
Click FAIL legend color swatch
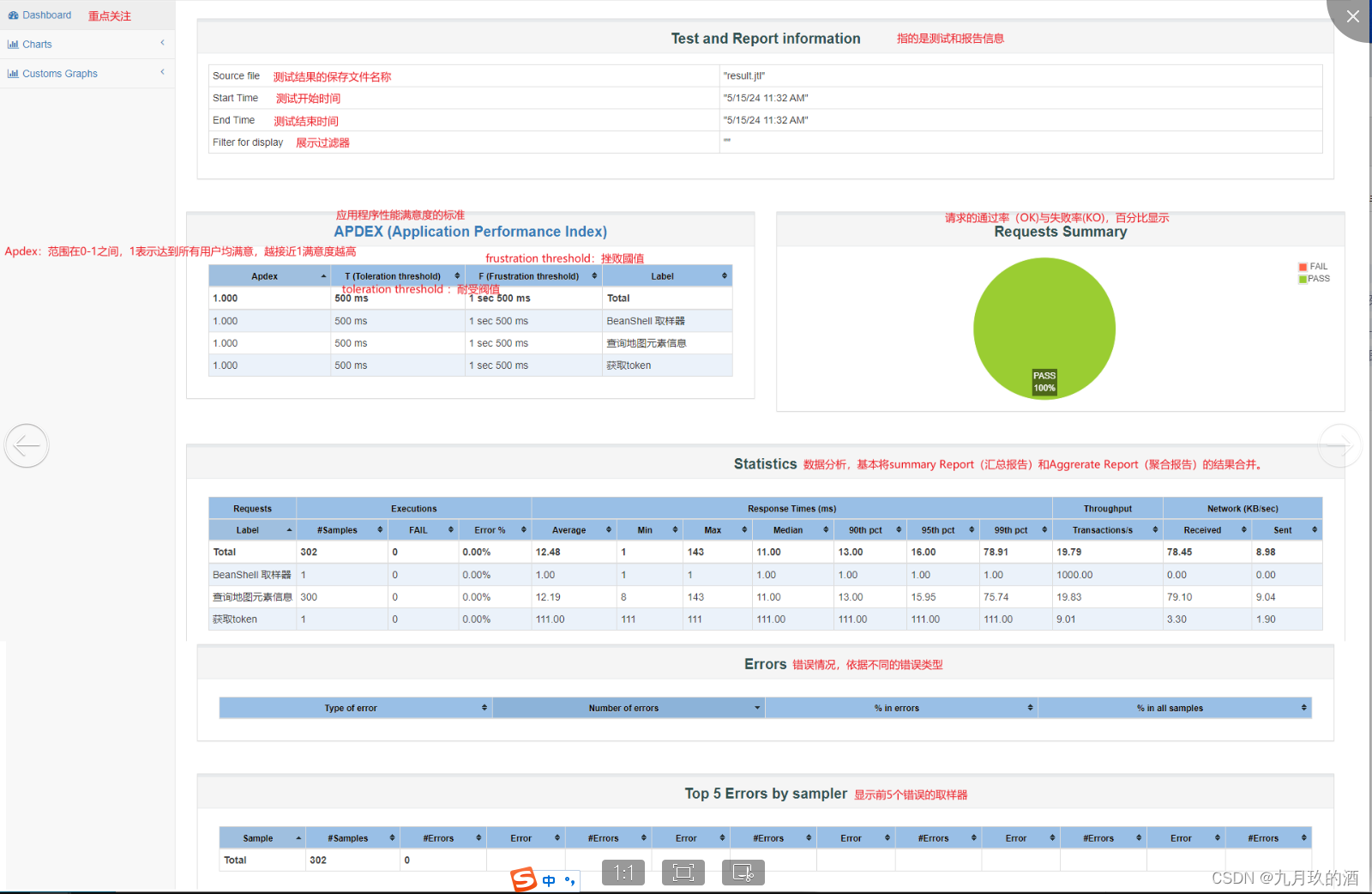(1303, 267)
